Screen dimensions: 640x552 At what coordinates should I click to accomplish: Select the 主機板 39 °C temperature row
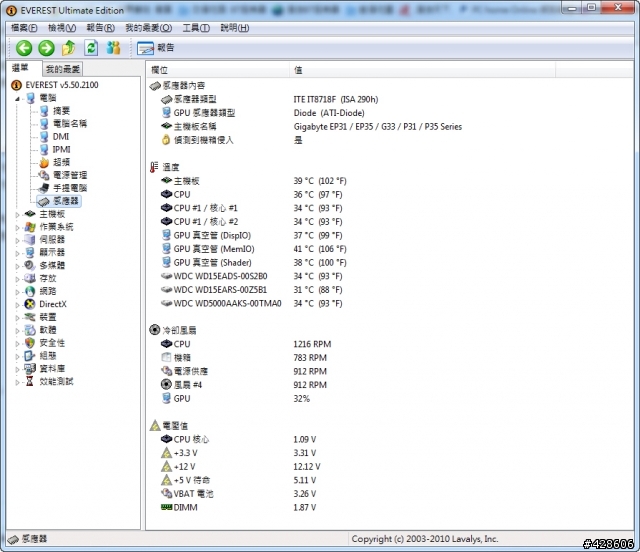point(253,181)
